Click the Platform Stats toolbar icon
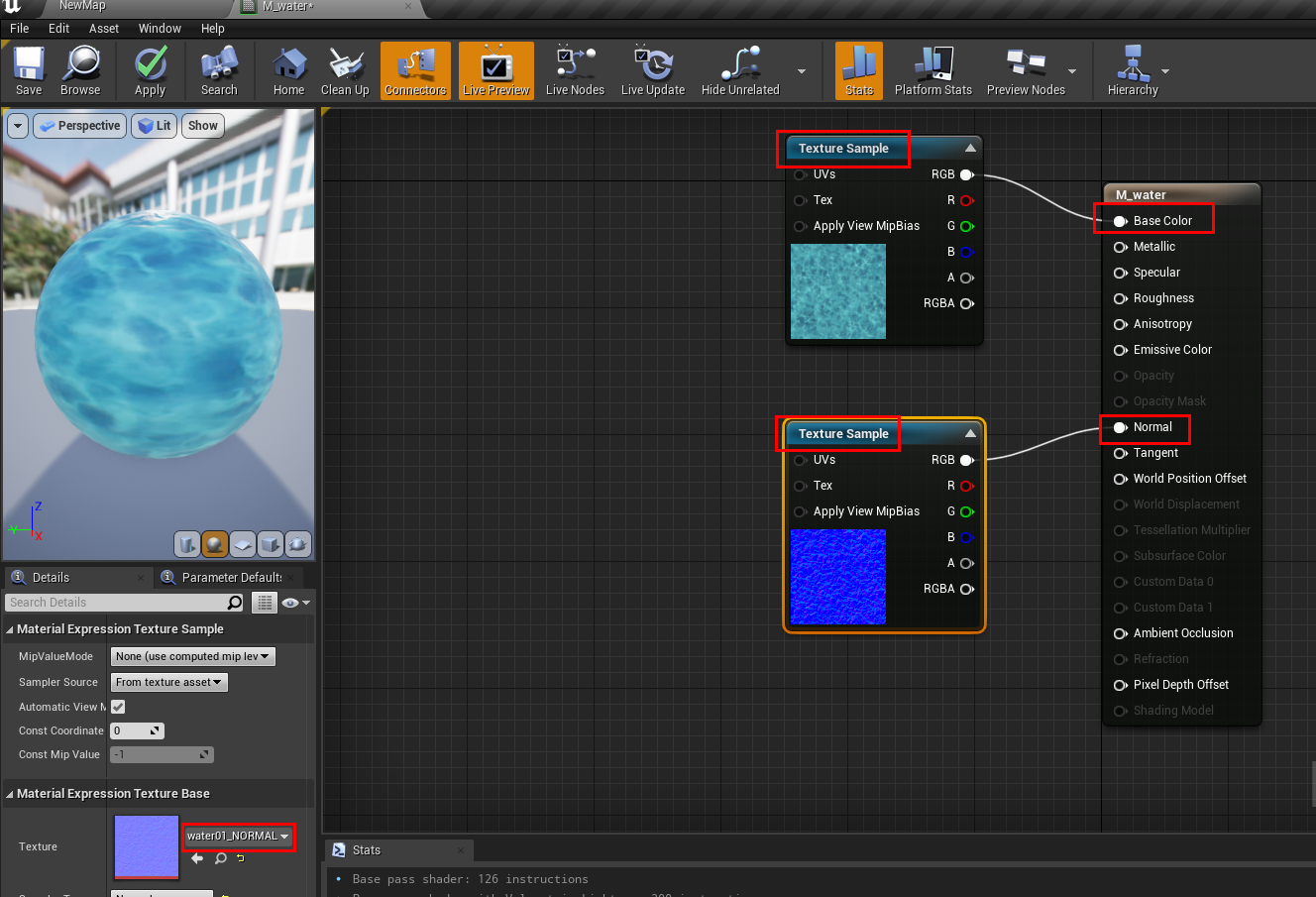 tap(933, 71)
